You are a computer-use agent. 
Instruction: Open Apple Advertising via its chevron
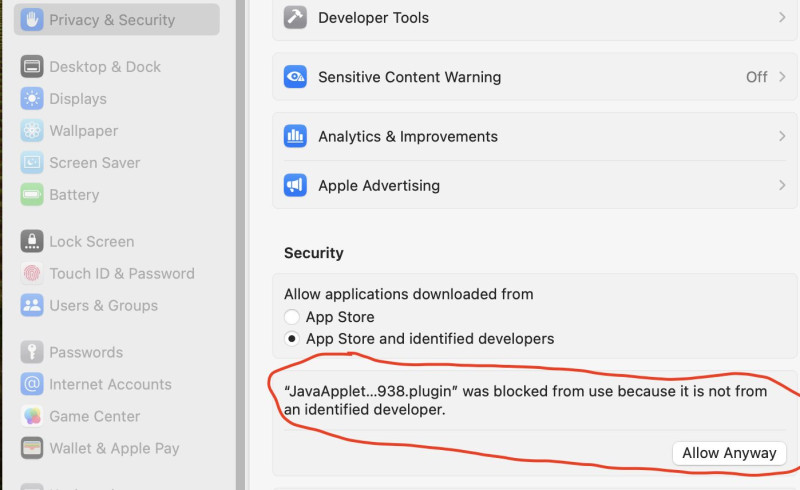click(x=782, y=185)
